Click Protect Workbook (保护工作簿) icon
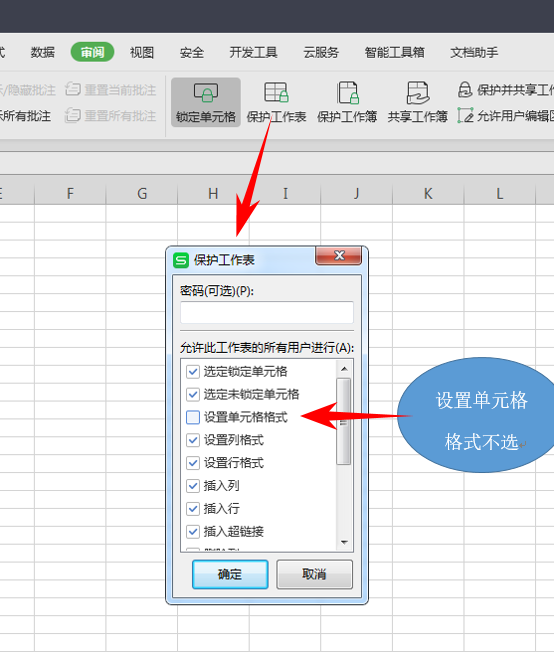 coord(348,92)
